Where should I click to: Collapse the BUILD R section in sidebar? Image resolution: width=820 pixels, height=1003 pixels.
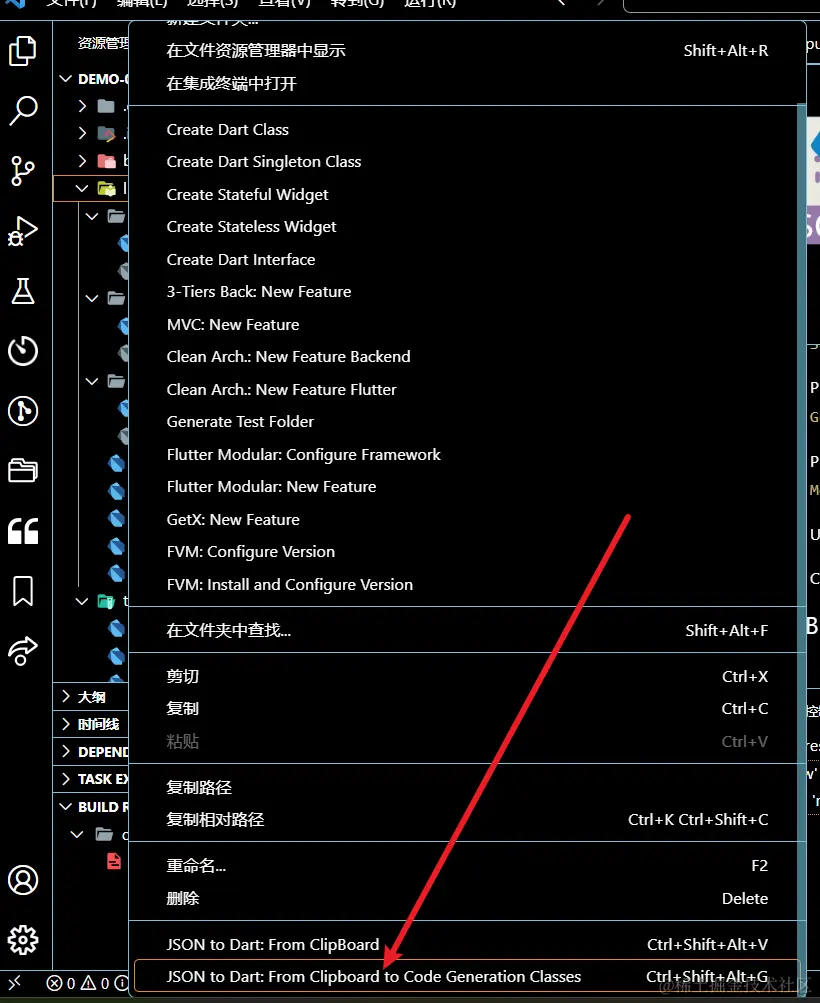(91, 807)
